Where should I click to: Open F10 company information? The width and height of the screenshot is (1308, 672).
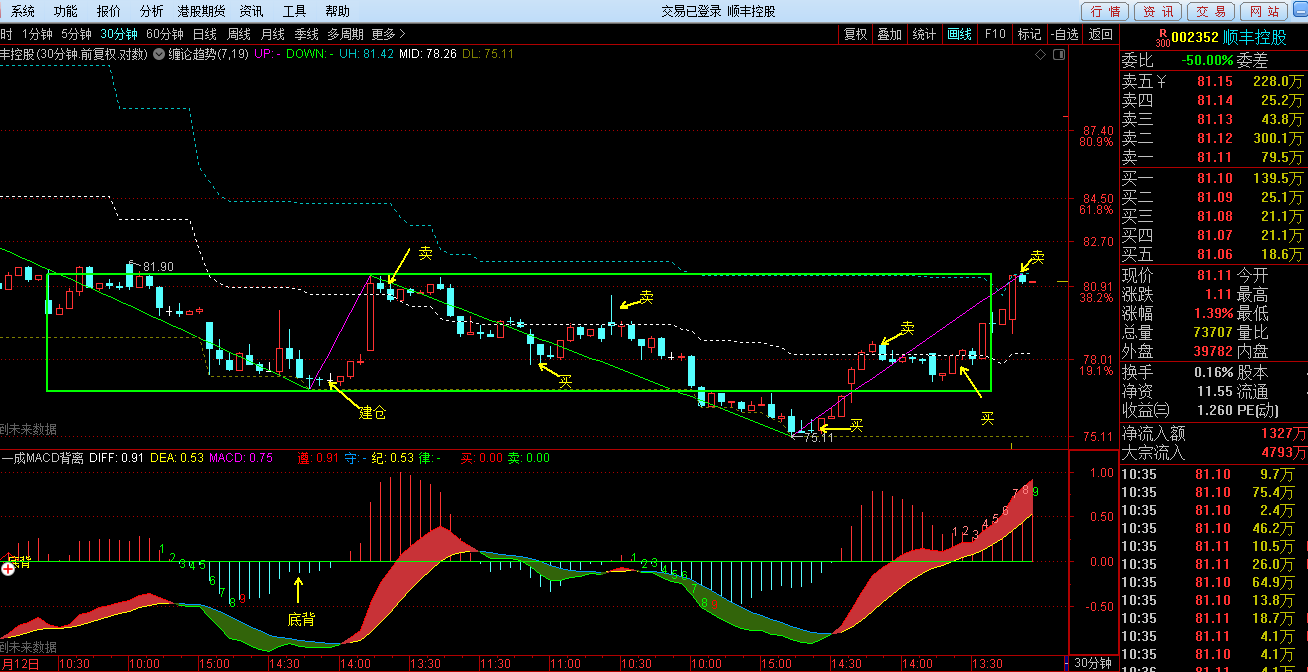click(995, 33)
